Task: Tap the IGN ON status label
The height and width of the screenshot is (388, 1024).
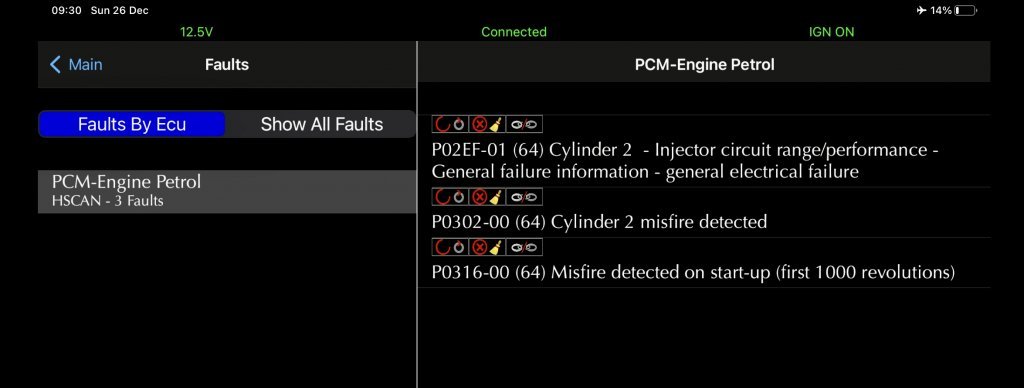Action: point(831,32)
